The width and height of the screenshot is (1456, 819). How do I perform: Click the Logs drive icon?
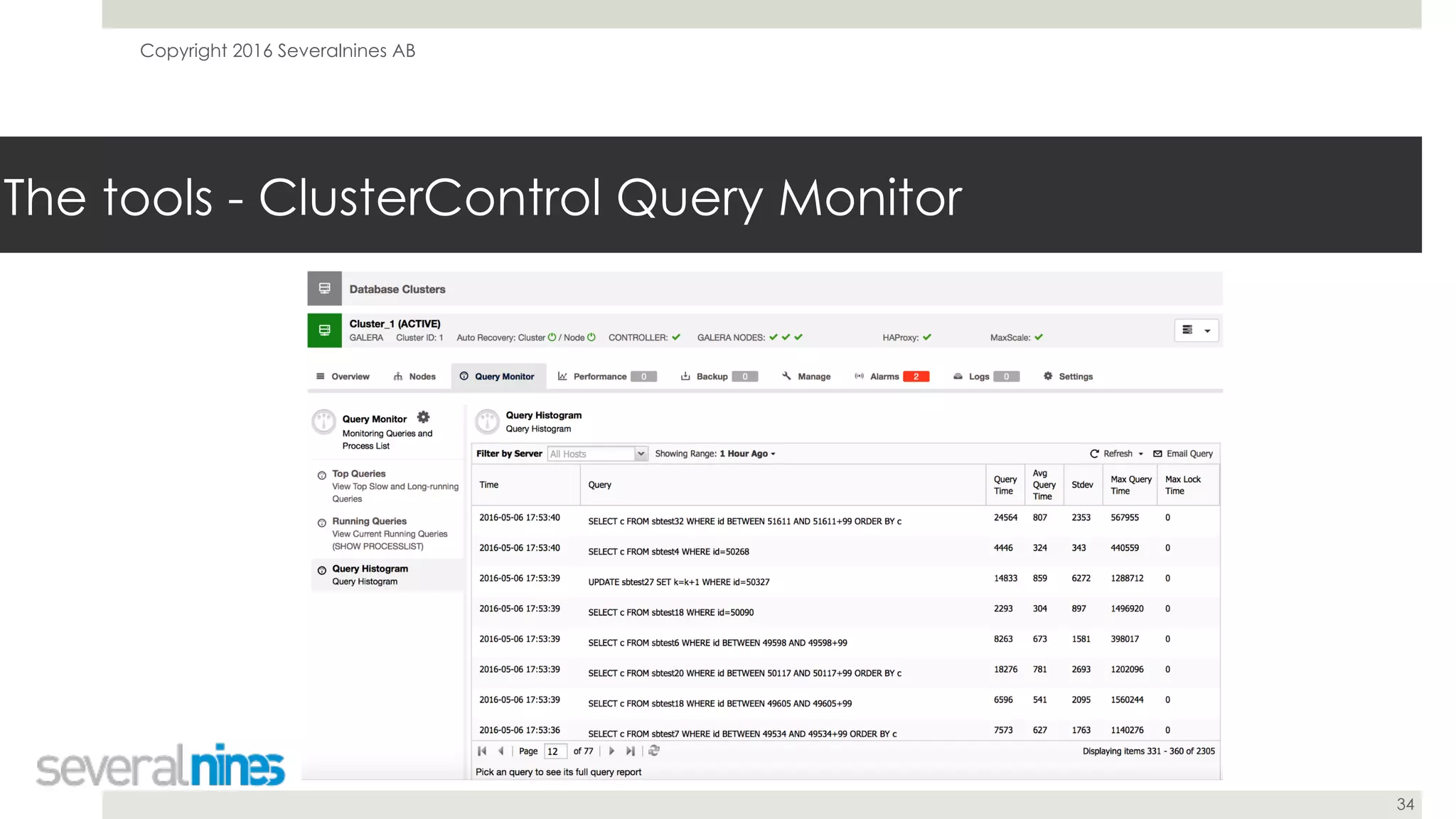click(958, 376)
